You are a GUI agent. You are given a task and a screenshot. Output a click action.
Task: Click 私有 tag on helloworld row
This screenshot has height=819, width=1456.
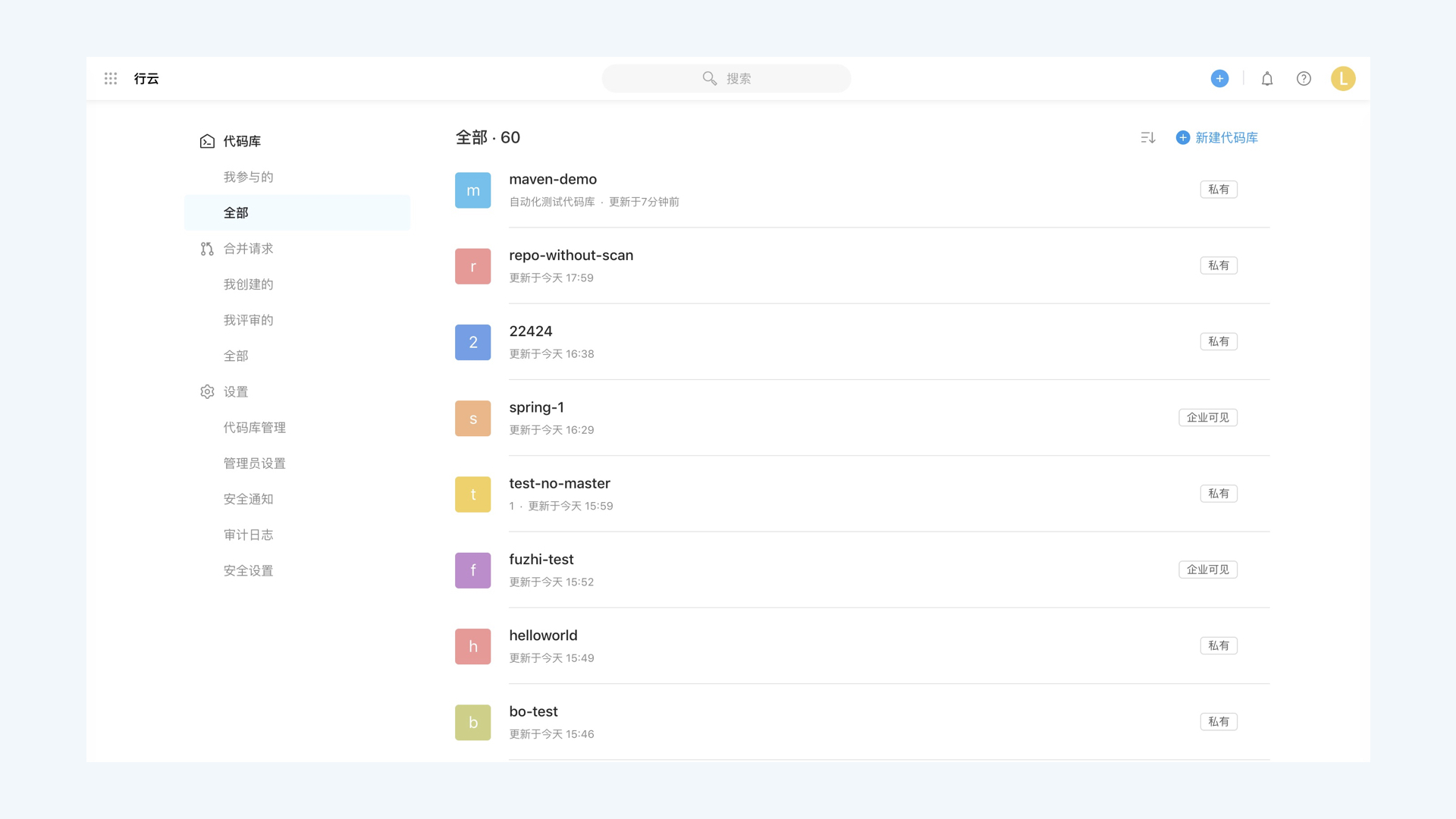point(1219,645)
